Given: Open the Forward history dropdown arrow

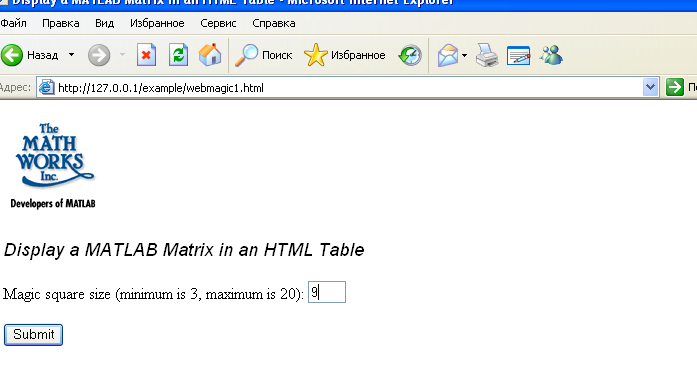Looking at the screenshot, I should point(122,55).
